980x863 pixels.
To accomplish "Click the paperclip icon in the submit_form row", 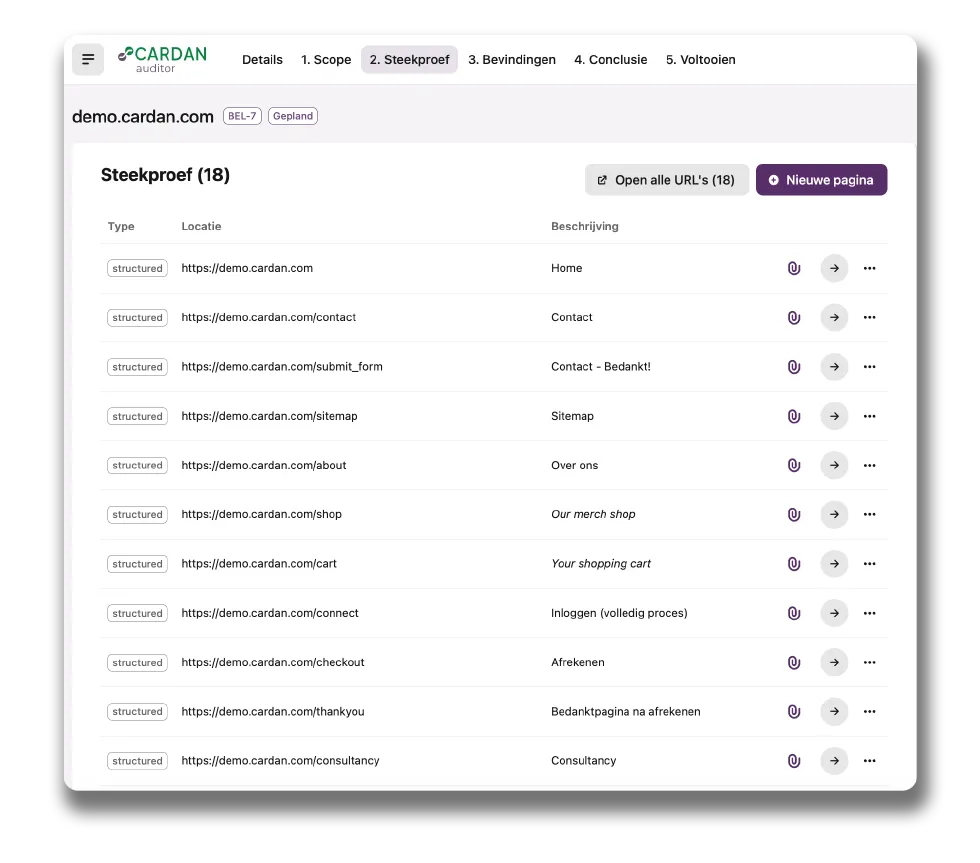I will pyautogui.click(x=794, y=367).
